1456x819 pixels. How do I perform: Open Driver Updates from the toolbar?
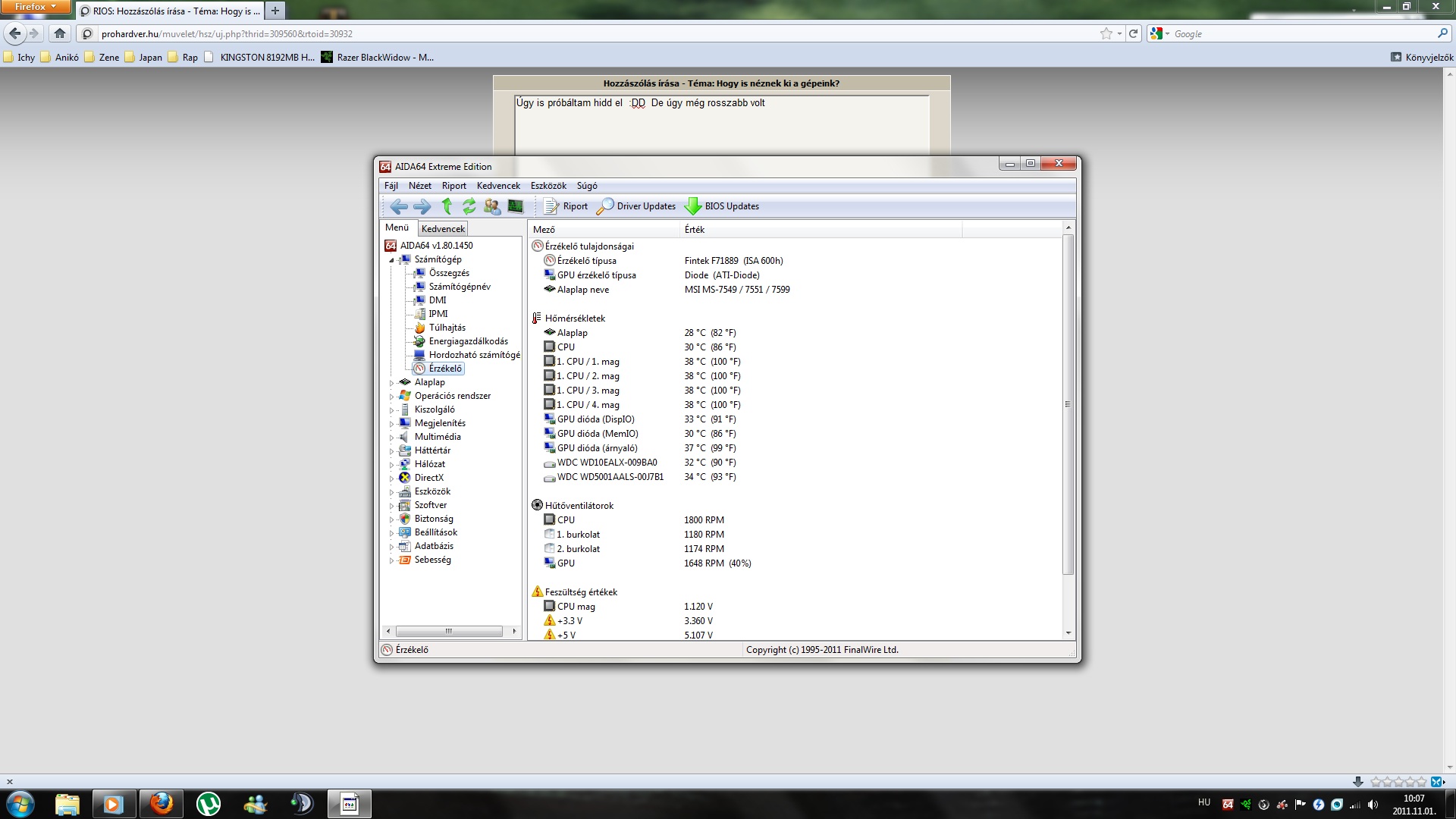[636, 206]
